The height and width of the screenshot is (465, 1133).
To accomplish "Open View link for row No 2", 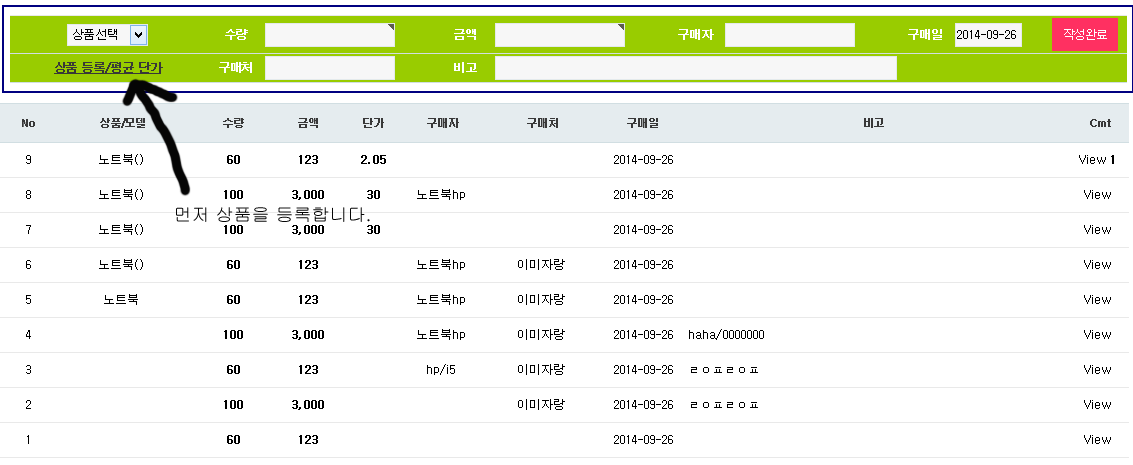I will point(1097,404).
